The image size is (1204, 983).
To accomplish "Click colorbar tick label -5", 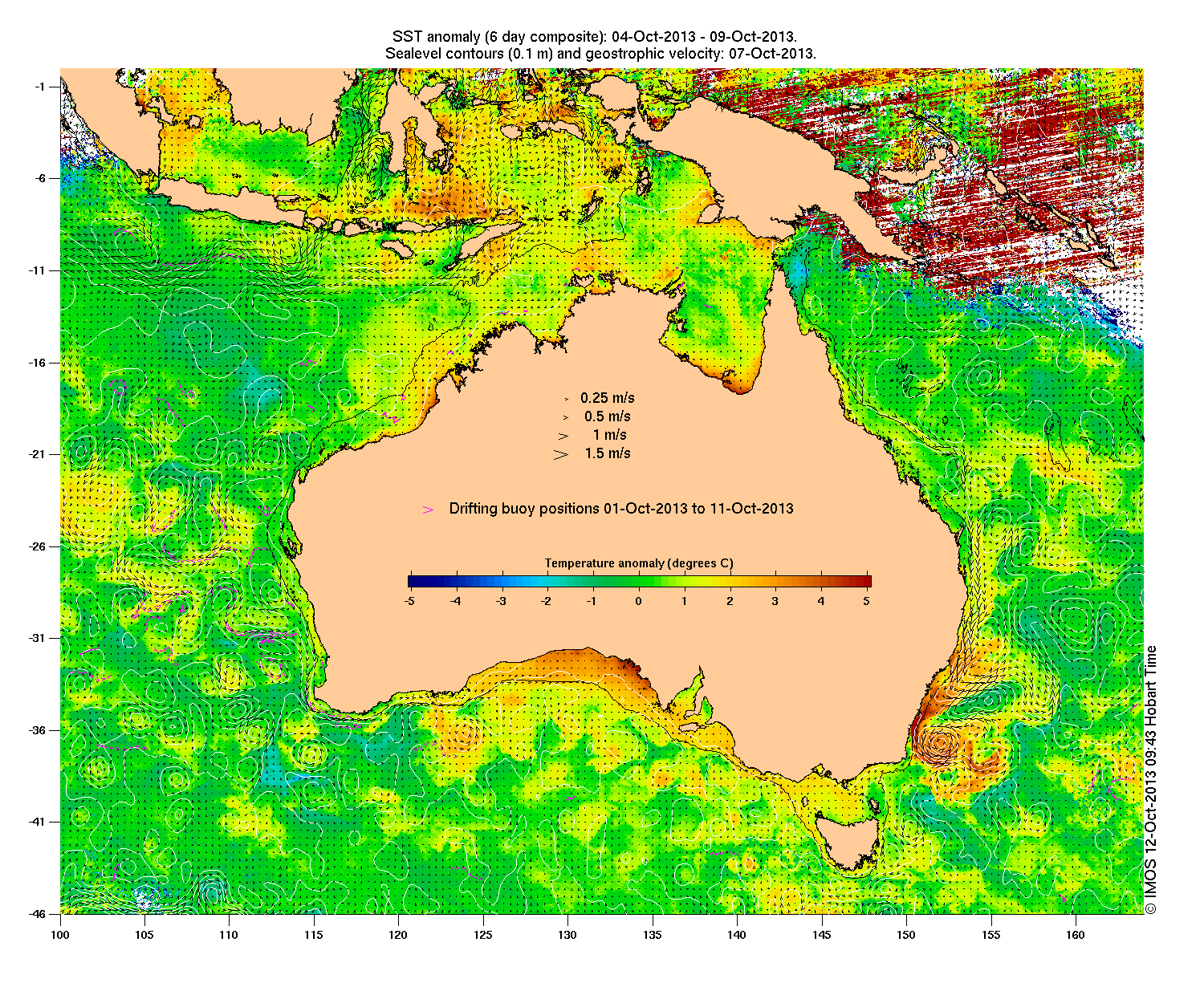I will click(409, 600).
